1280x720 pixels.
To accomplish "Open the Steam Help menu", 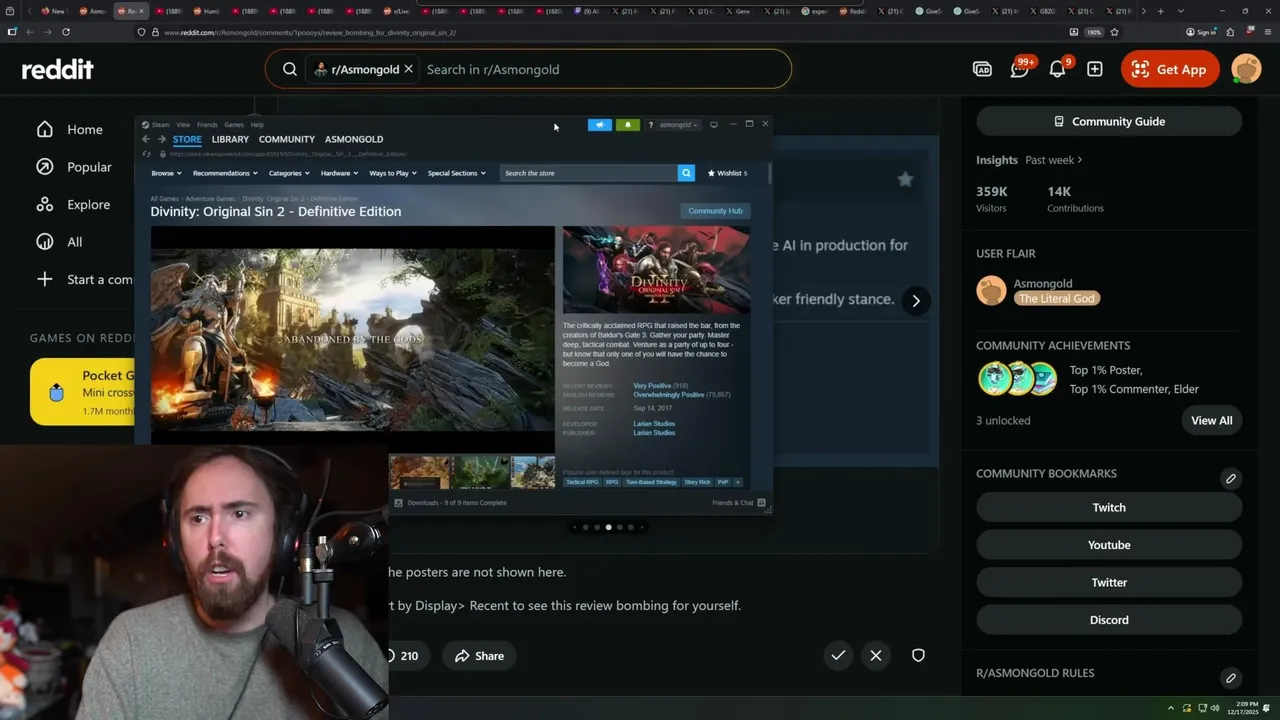I will click(257, 125).
